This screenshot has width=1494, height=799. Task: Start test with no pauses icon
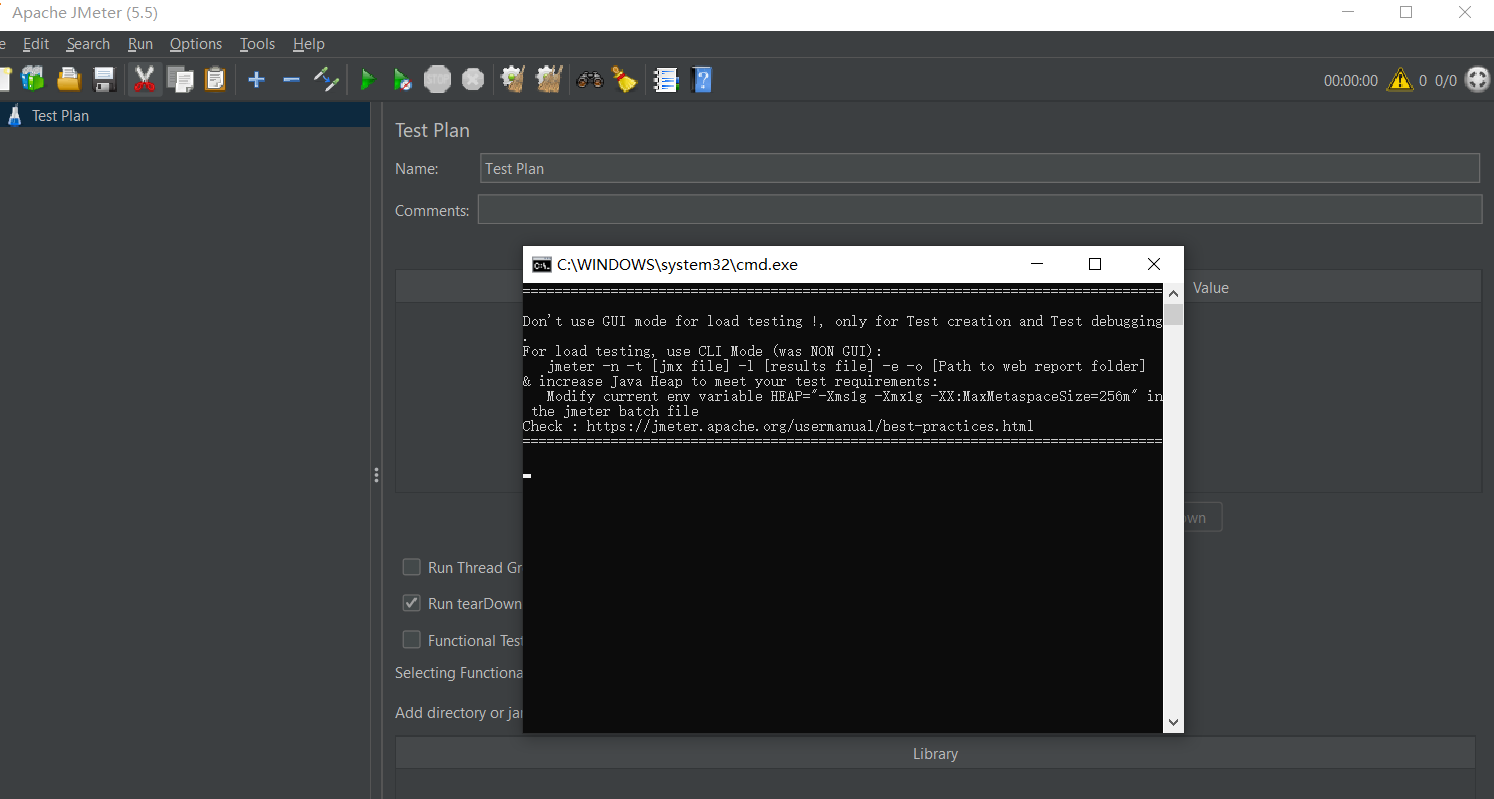click(402, 79)
